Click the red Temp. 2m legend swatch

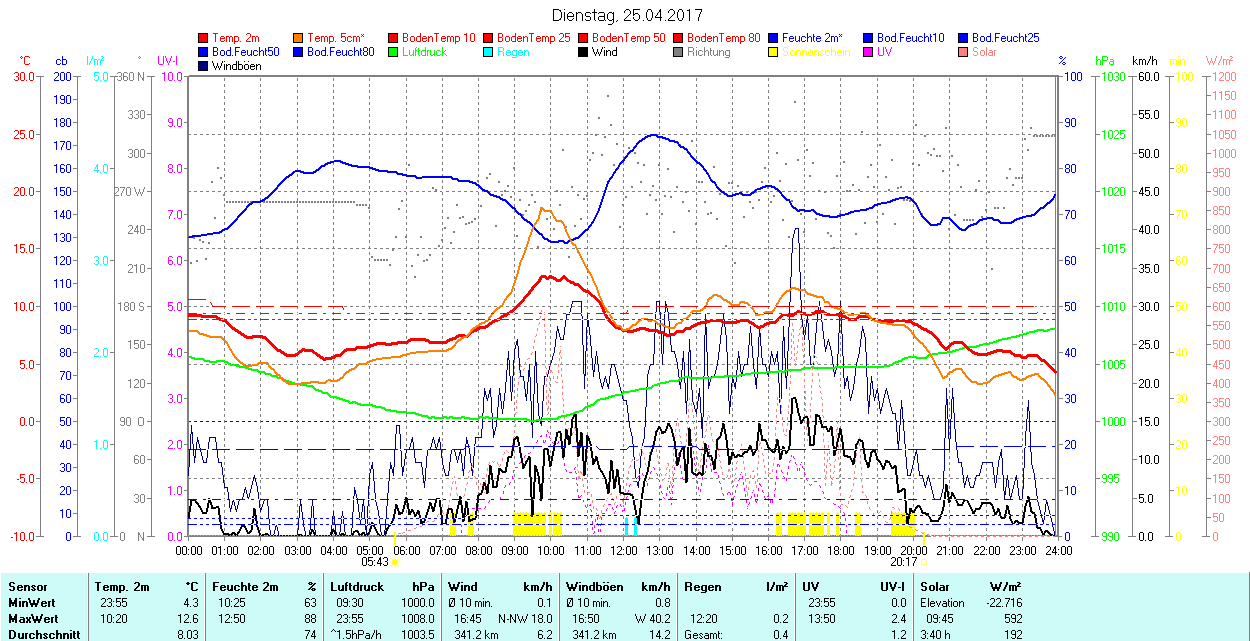tap(204, 38)
